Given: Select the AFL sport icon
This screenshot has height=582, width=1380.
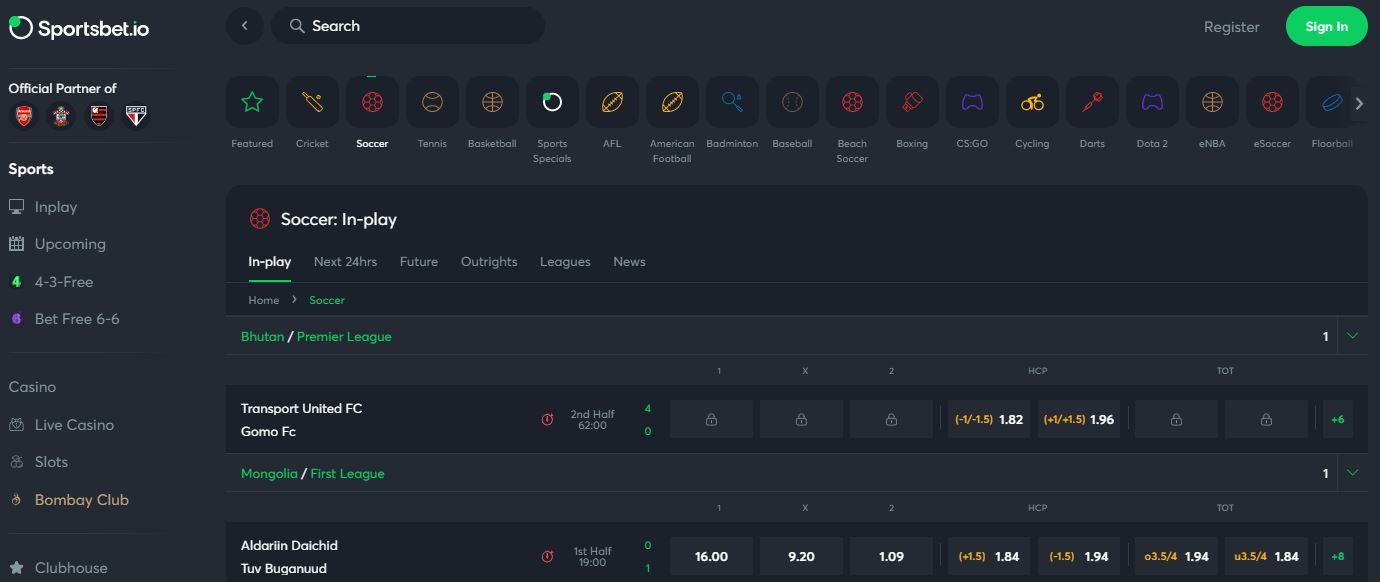Looking at the screenshot, I should click(x=612, y=102).
